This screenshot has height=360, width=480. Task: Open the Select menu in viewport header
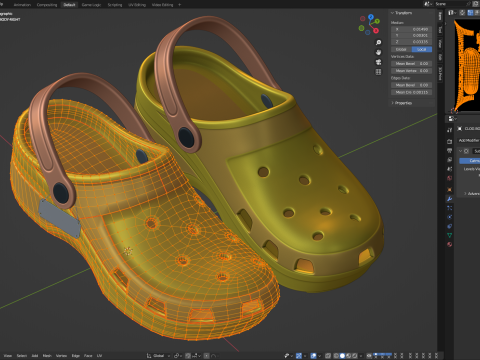pyautogui.click(x=22, y=356)
